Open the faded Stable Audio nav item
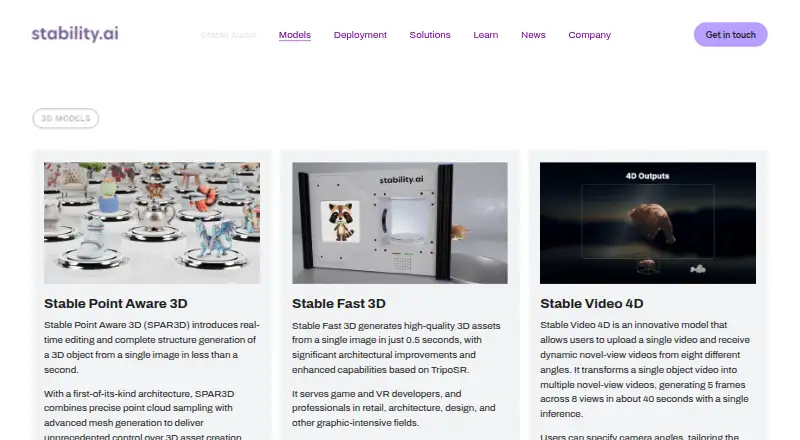The image size is (800, 440). click(228, 35)
